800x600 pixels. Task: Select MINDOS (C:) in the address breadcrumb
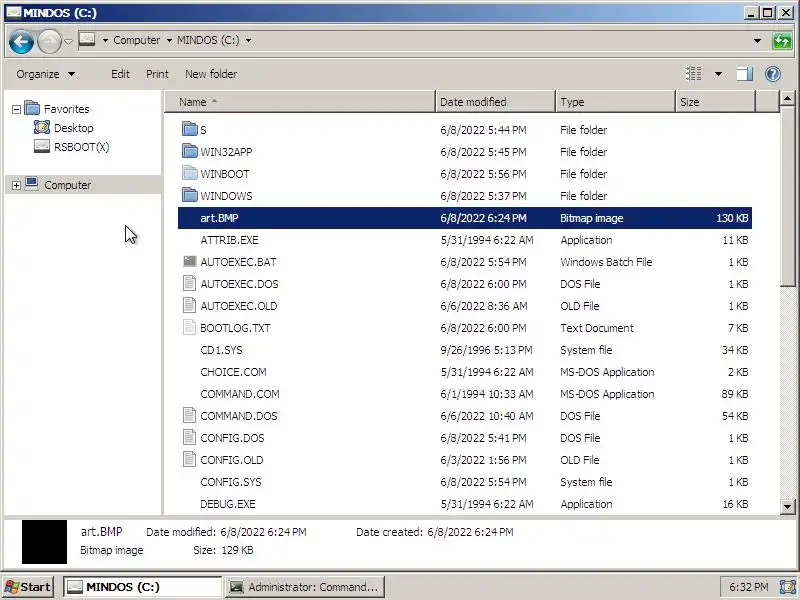coord(208,40)
